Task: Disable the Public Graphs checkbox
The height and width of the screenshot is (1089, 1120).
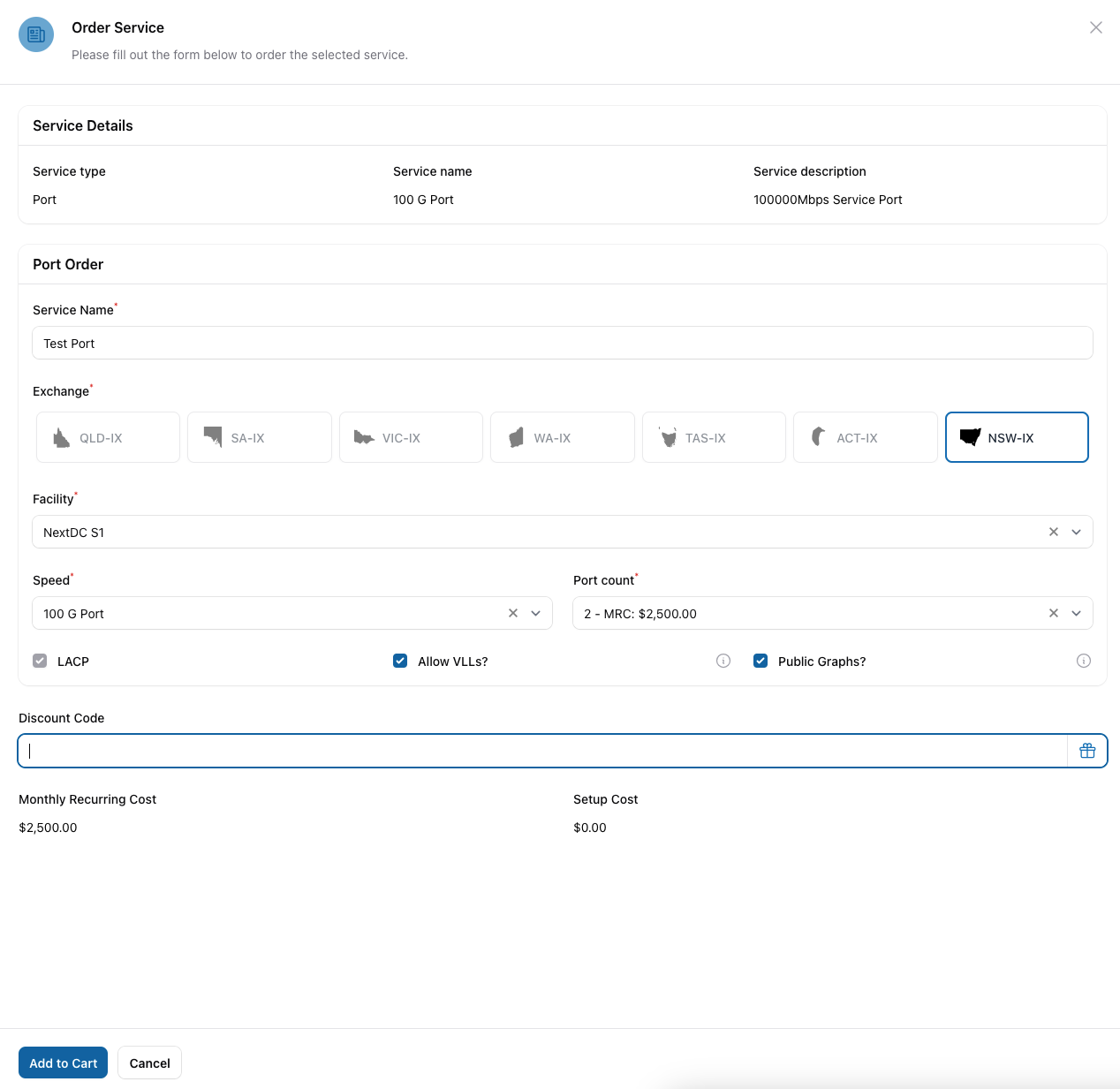Action: point(761,661)
